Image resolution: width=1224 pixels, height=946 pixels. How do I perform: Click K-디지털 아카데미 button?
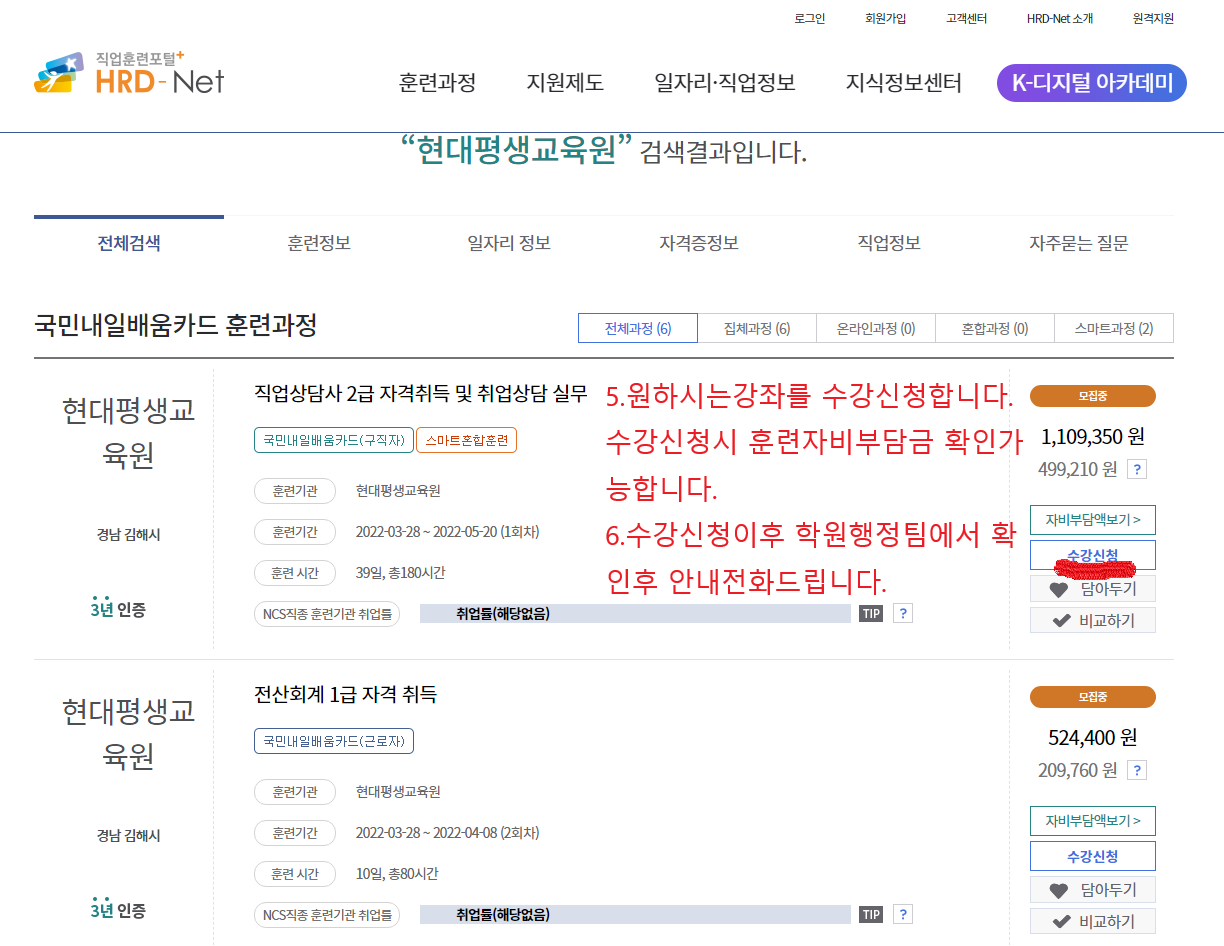[x=1092, y=83]
